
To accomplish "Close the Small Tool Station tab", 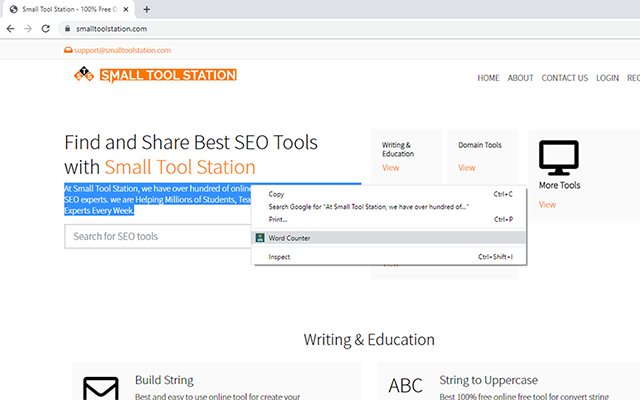I will (x=126, y=9).
